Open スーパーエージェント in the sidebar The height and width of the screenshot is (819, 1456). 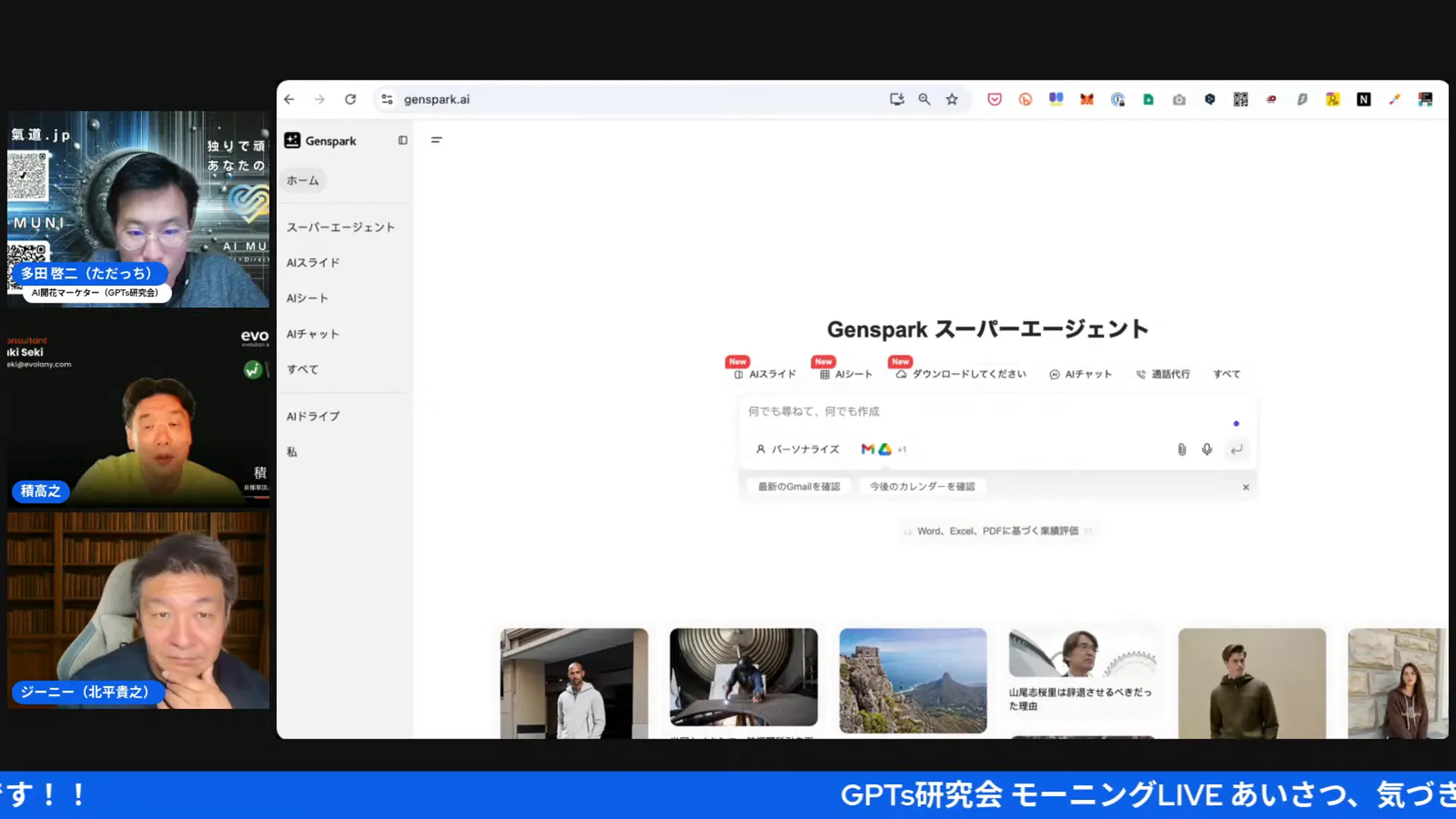[340, 227]
